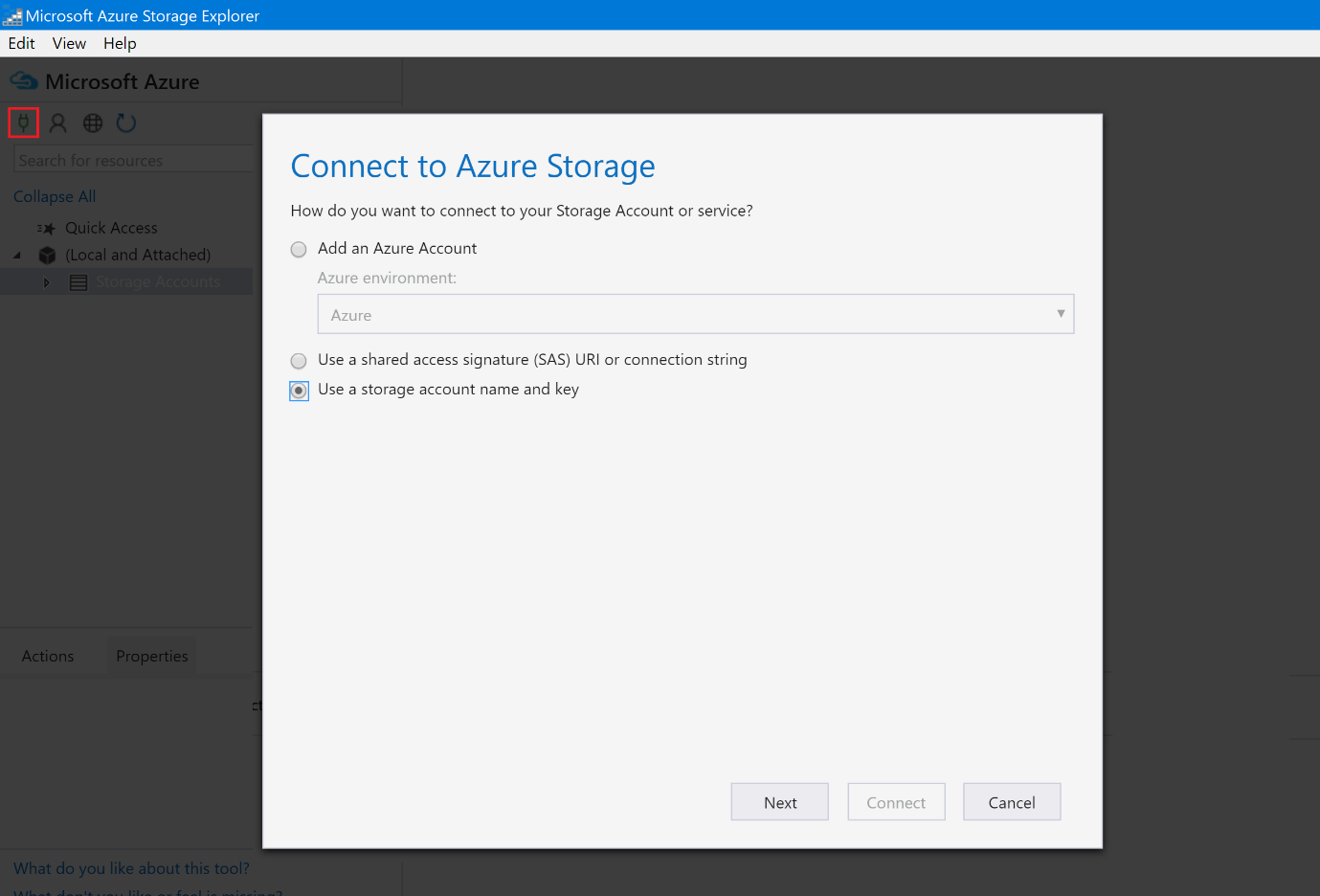Click the Azure environment label
The width and height of the screenshot is (1320, 896).
point(387,278)
